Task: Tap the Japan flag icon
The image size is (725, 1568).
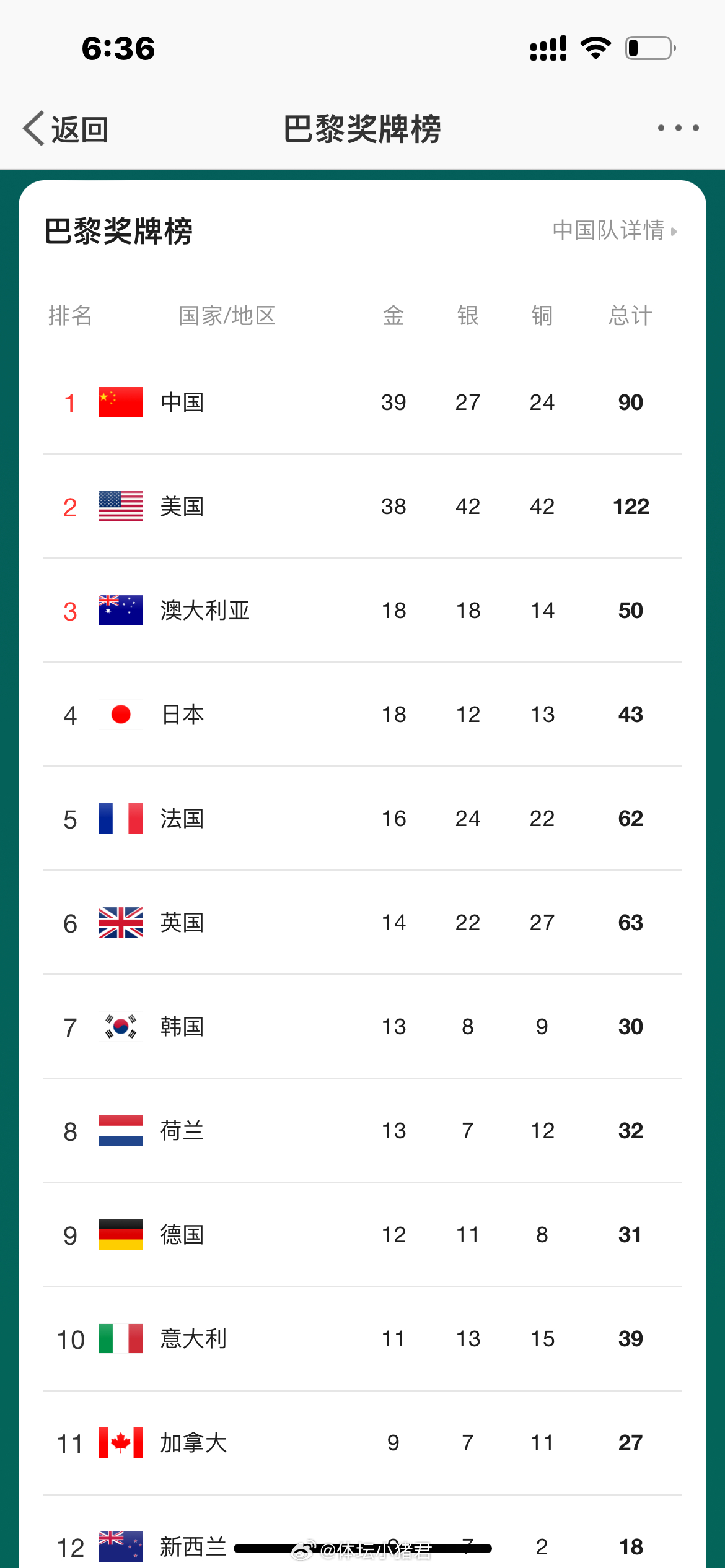Action: [121, 715]
